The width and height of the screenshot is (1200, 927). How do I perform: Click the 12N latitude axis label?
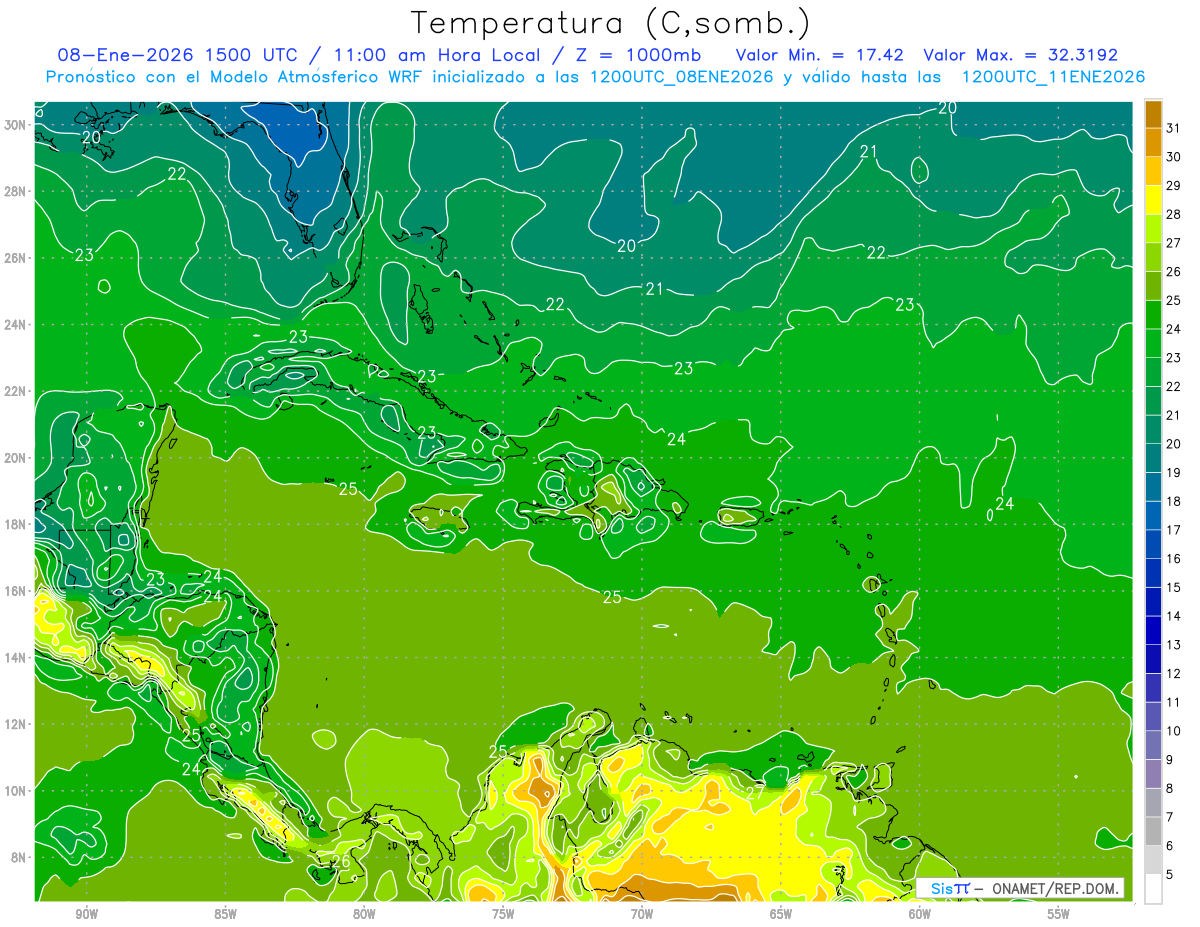pos(14,724)
